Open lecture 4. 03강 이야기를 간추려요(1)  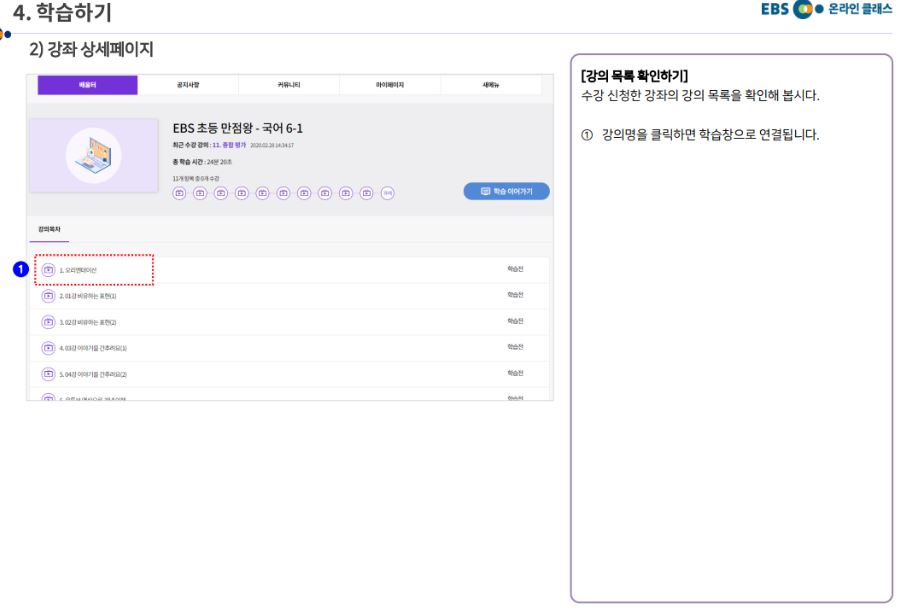93,348
